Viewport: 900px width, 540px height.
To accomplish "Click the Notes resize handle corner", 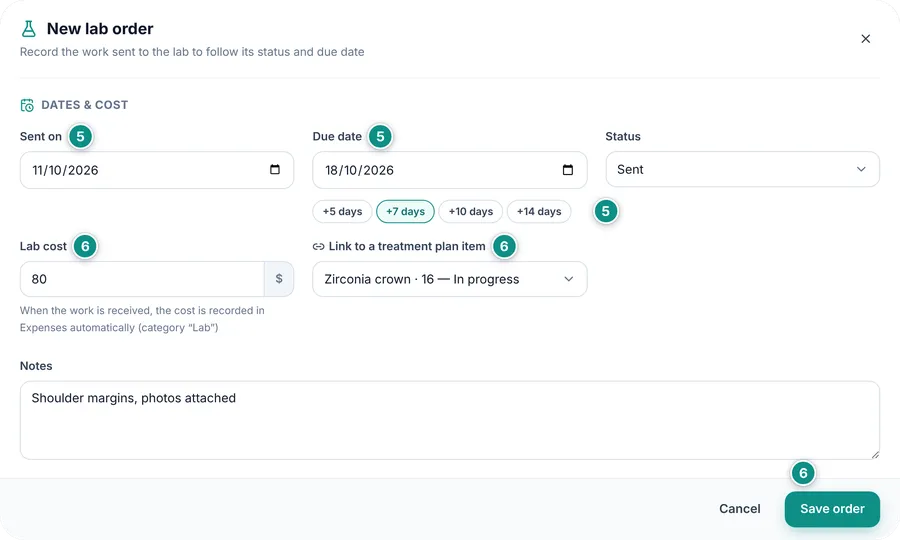I will tap(875, 454).
